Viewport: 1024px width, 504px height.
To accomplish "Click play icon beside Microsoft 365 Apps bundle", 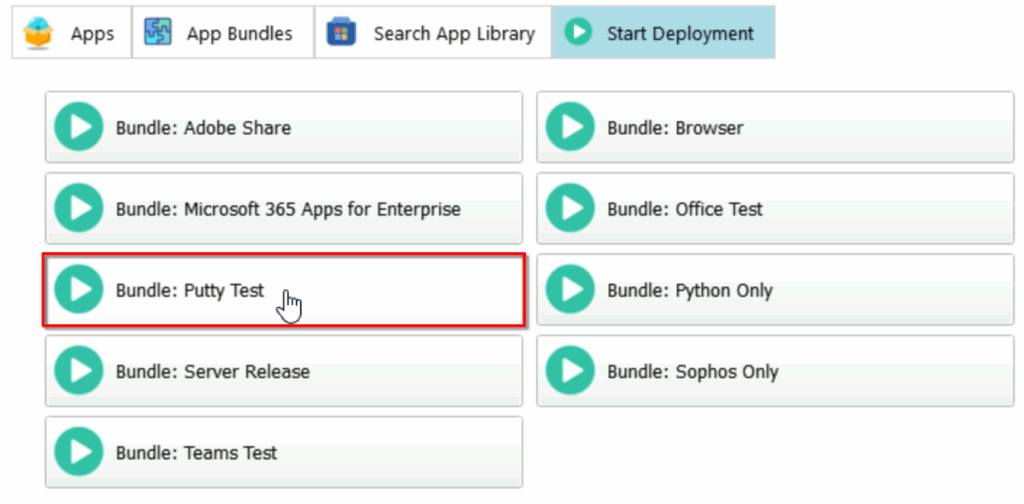I will [79, 209].
